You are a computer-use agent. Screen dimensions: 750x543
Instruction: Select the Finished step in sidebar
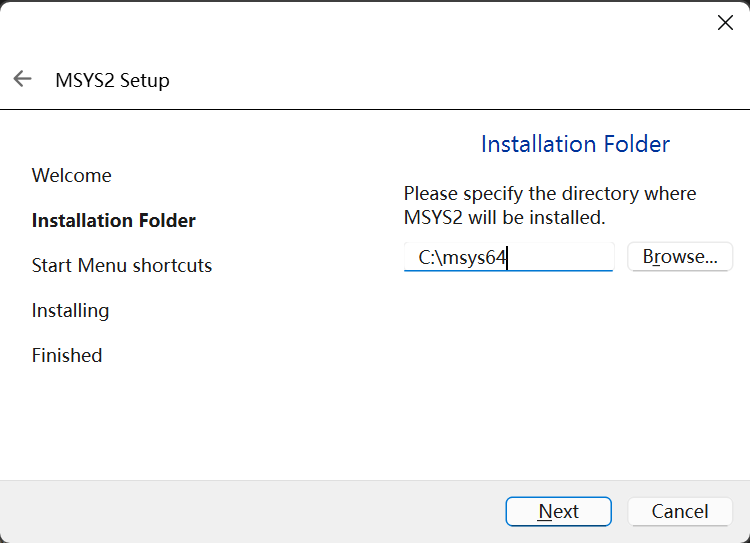click(67, 355)
